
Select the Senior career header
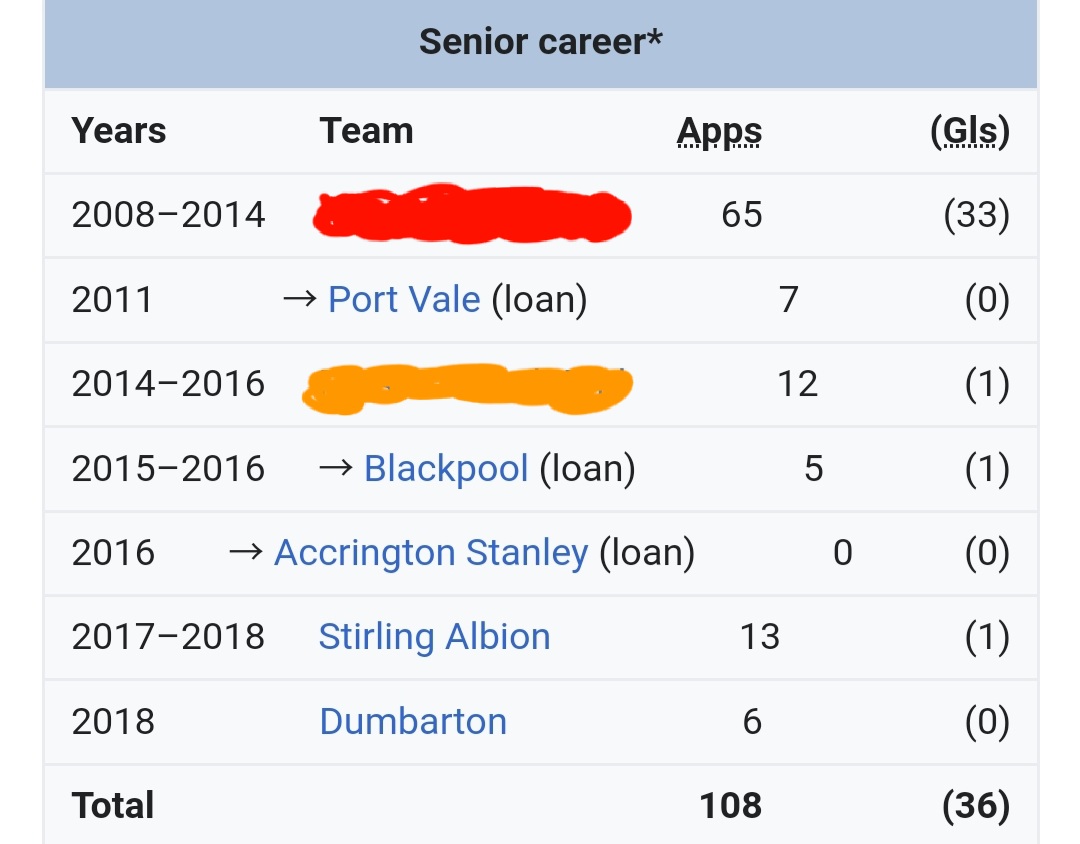(x=541, y=42)
